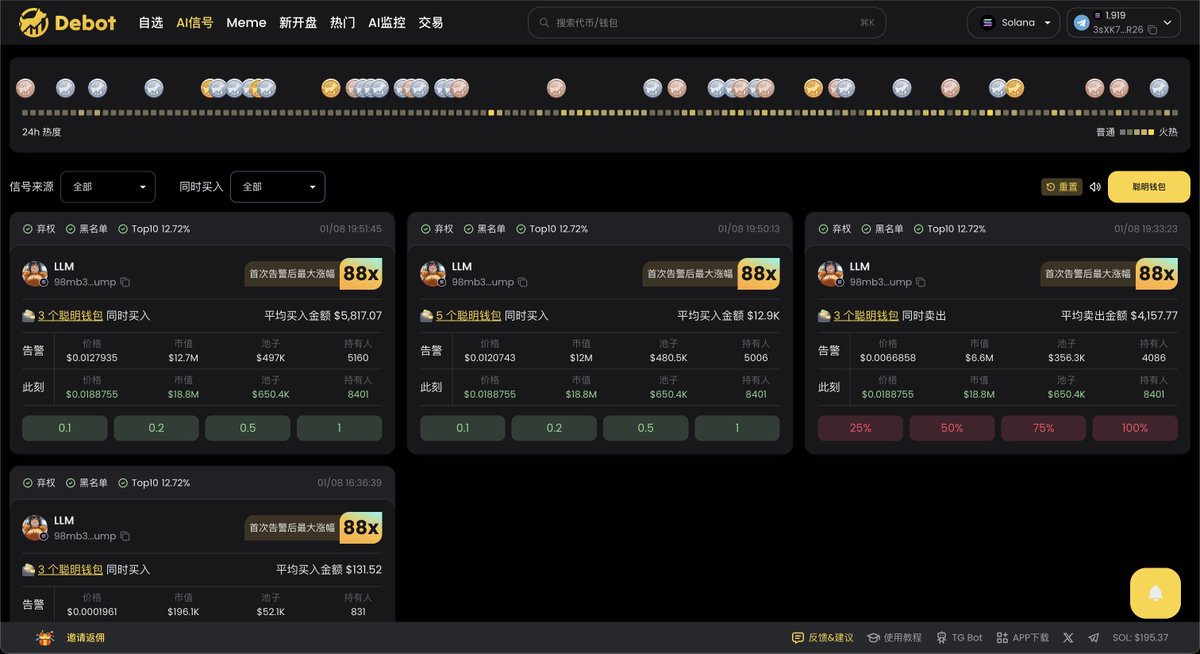This screenshot has height=654, width=1200.
Task: Open the Telegram paper-plane icon in footer
Action: click(x=1093, y=638)
